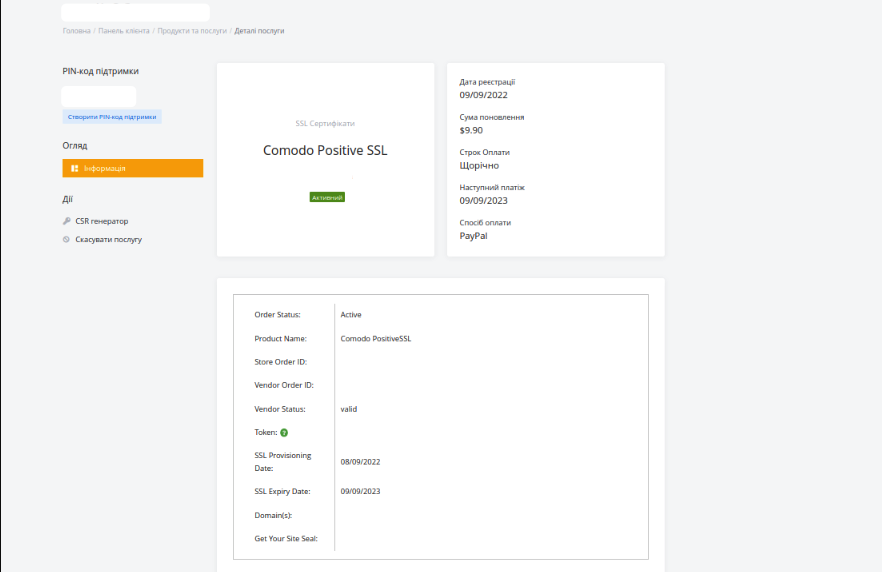Viewport: 882px width, 572px height.
Task: Click the Сума поновлення label
Action: (x=492, y=117)
